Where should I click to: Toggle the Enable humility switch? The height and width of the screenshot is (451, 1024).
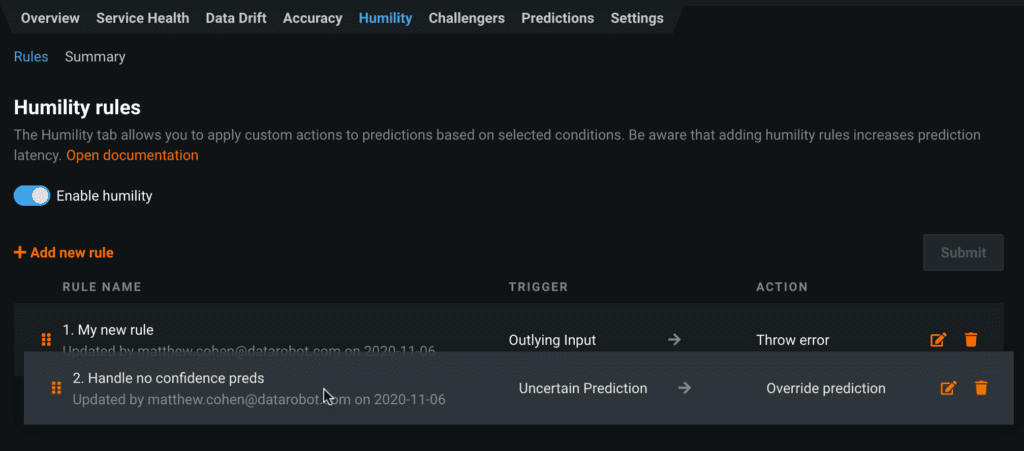pos(32,195)
